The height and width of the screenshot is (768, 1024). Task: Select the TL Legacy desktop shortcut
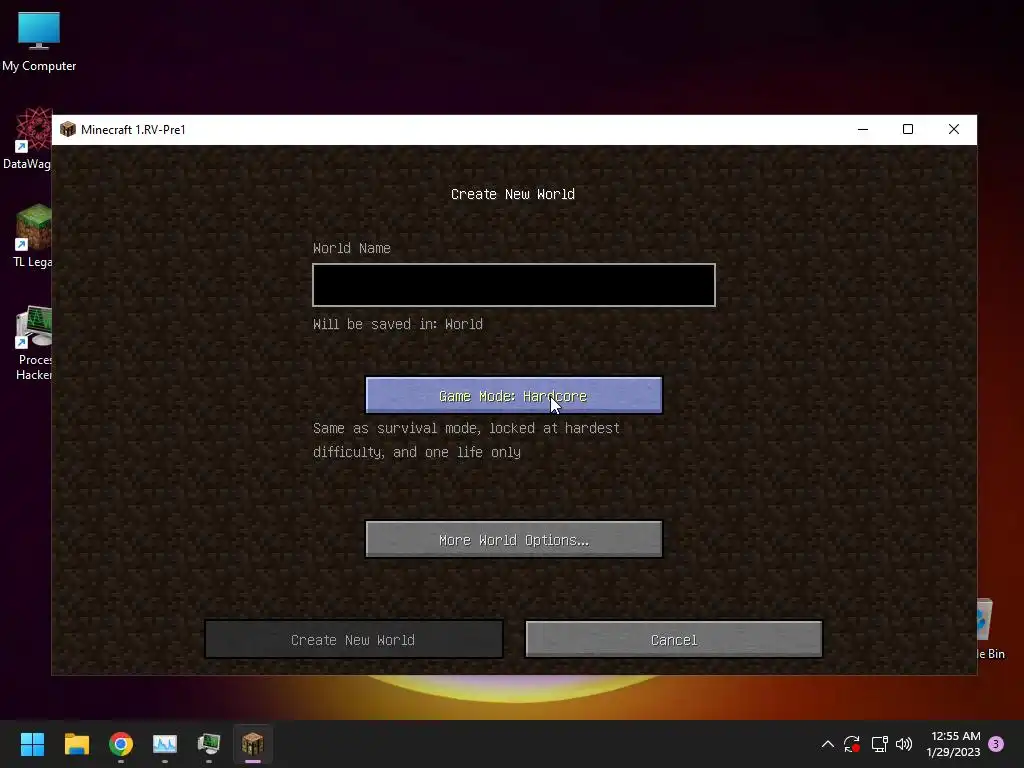tap(32, 236)
